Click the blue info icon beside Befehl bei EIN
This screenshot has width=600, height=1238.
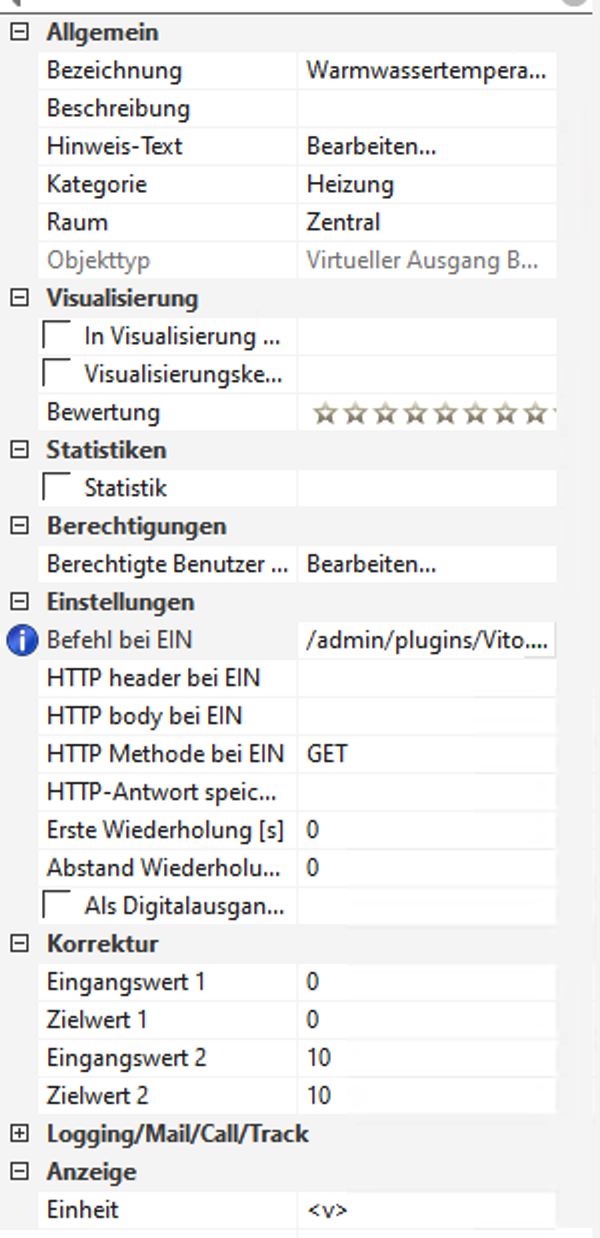point(21,641)
